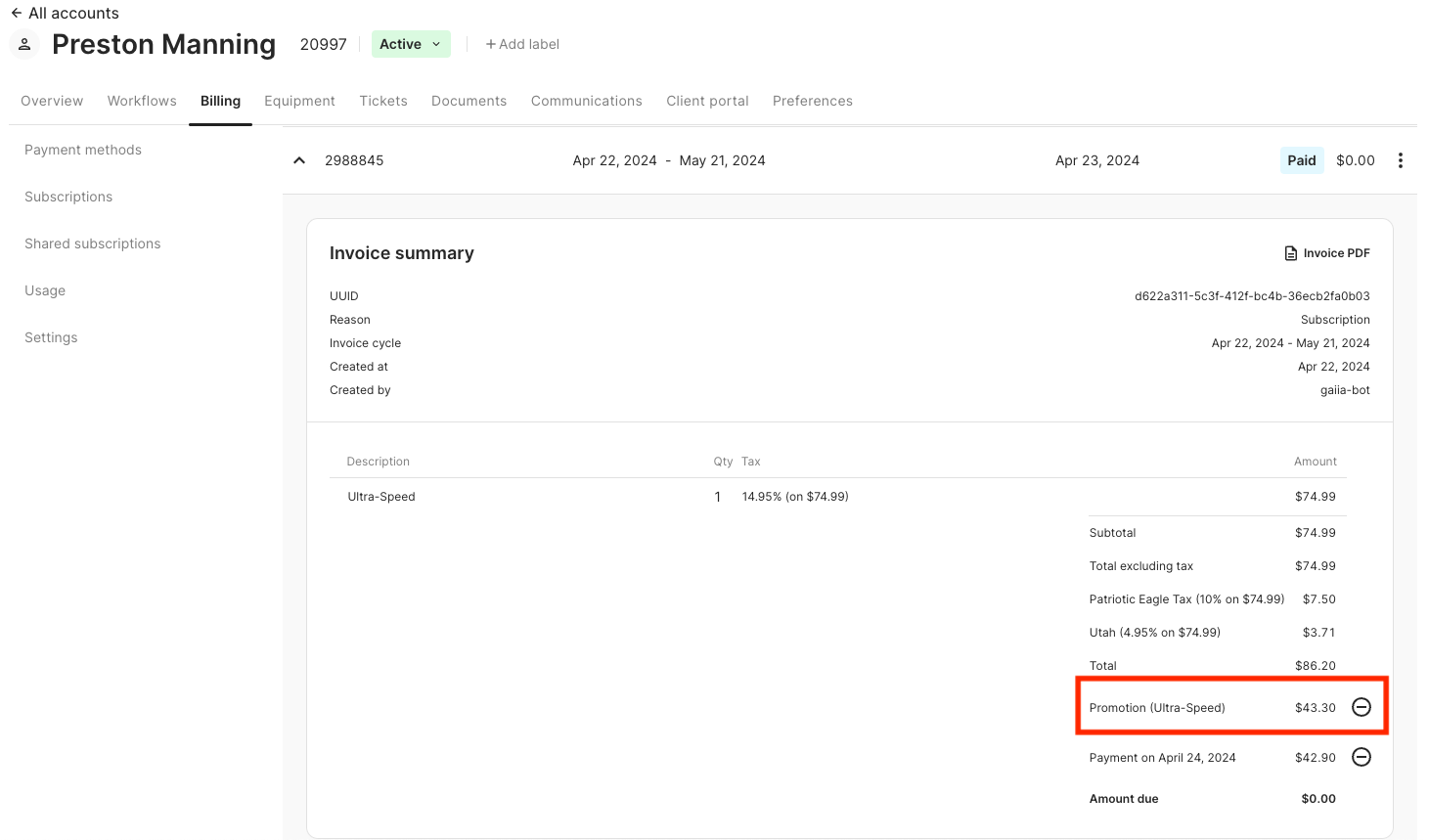Screen dimensions: 1429x840
Task: Open the Active status dropdown
Action: (410, 44)
